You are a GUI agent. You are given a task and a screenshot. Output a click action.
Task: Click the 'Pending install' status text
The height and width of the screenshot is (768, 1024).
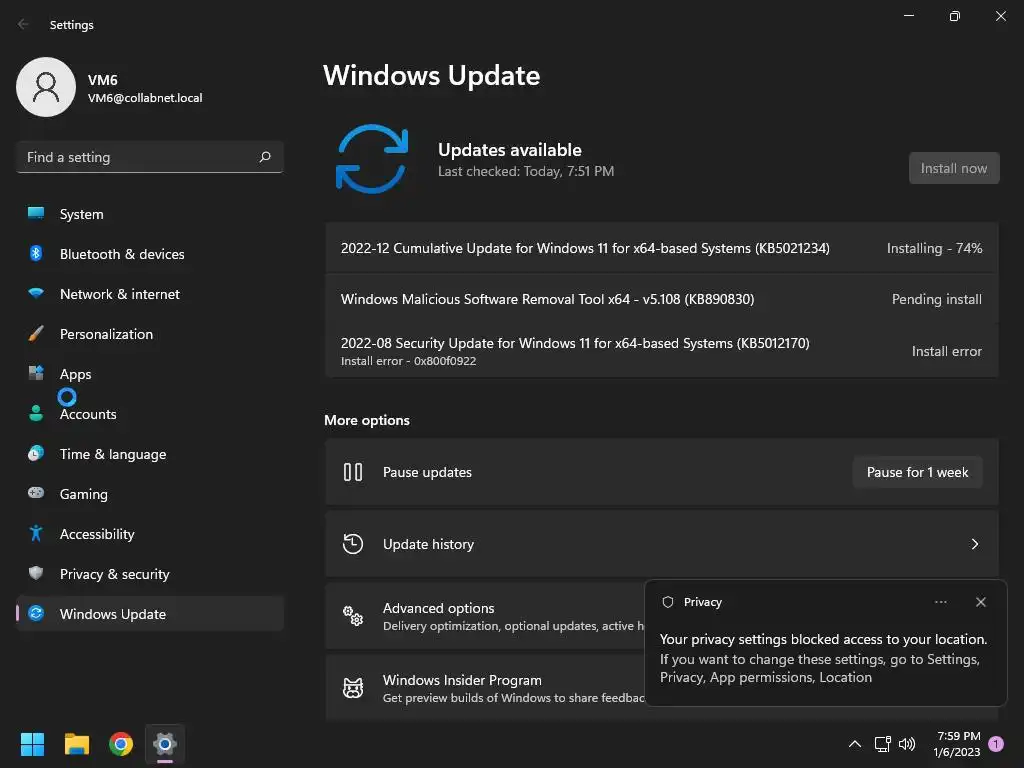pyautogui.click(x=936, y=299)
